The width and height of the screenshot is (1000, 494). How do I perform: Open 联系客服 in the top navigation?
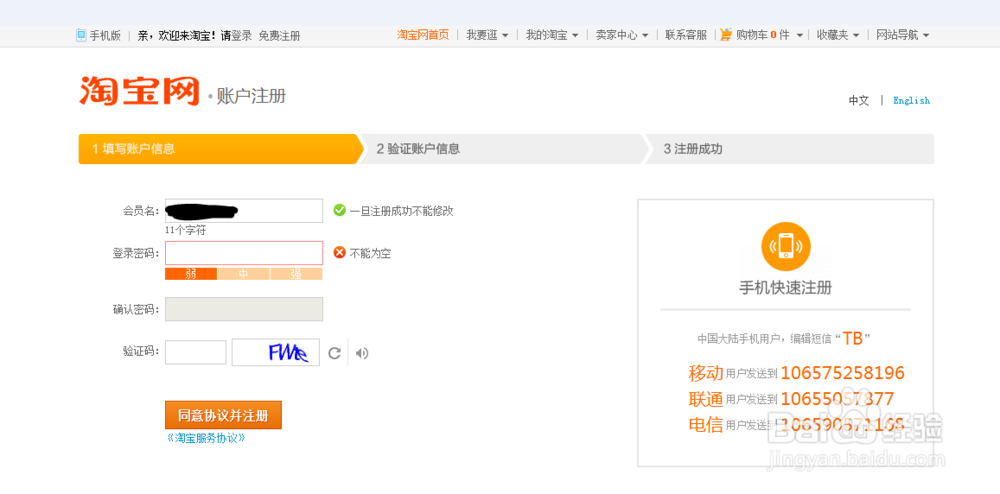pyautogui.click(x=686, y=35)
